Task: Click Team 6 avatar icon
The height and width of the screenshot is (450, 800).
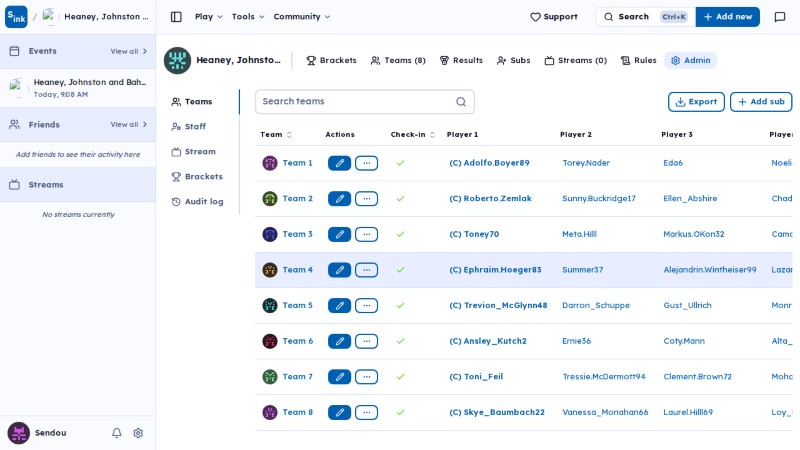Action: [x=269, y=341]
